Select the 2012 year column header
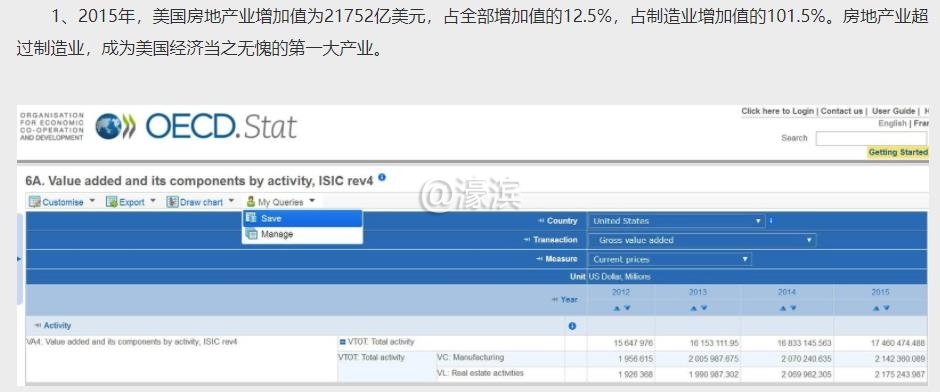The image size is (940, 392). (620, 292)
